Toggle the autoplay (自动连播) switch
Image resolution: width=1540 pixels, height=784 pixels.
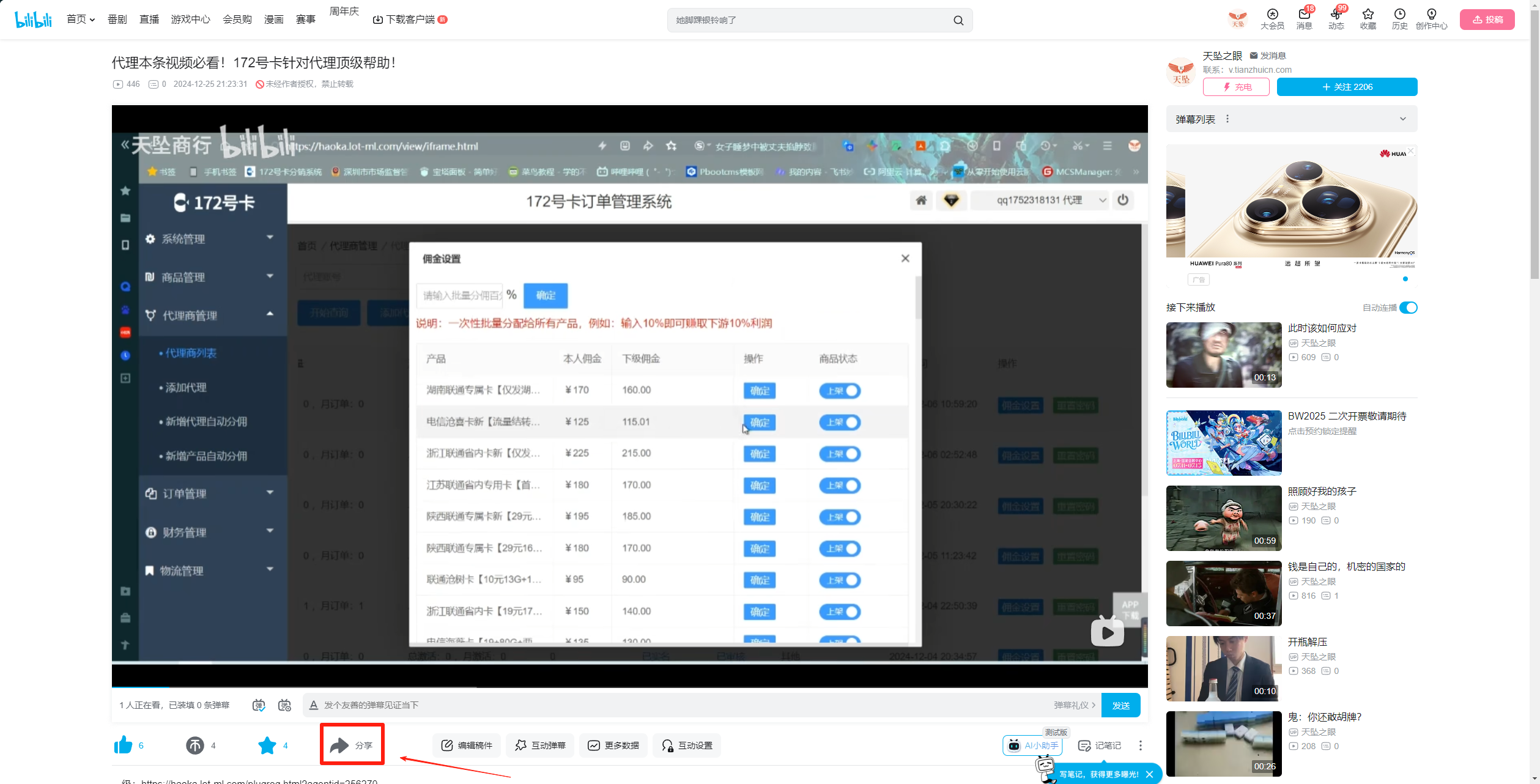[1408, 308]
